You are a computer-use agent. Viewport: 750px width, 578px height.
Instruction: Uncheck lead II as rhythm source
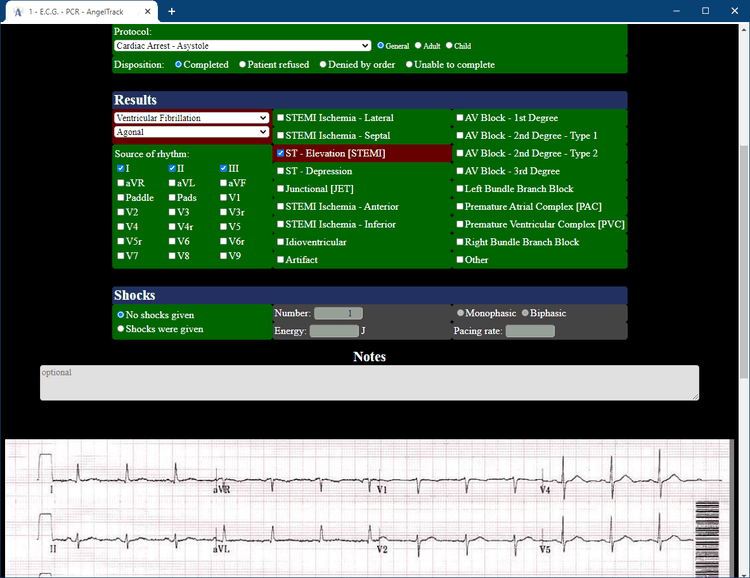(x=172, y=168)
